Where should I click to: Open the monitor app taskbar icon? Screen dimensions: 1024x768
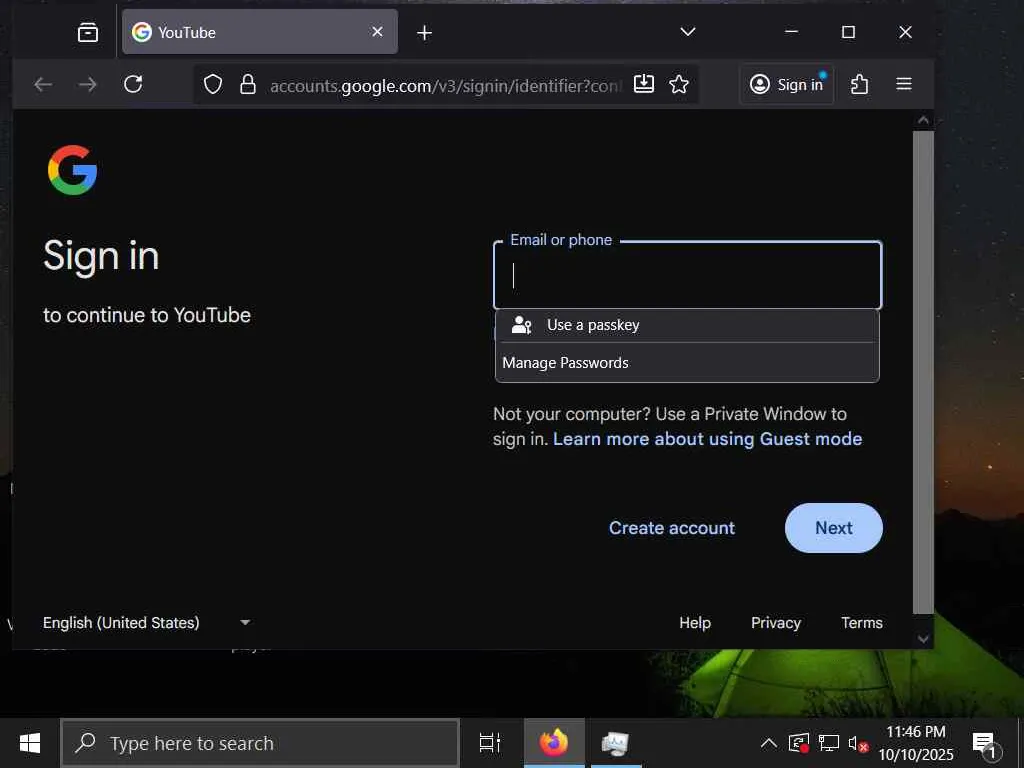click(x=615, y=743)
